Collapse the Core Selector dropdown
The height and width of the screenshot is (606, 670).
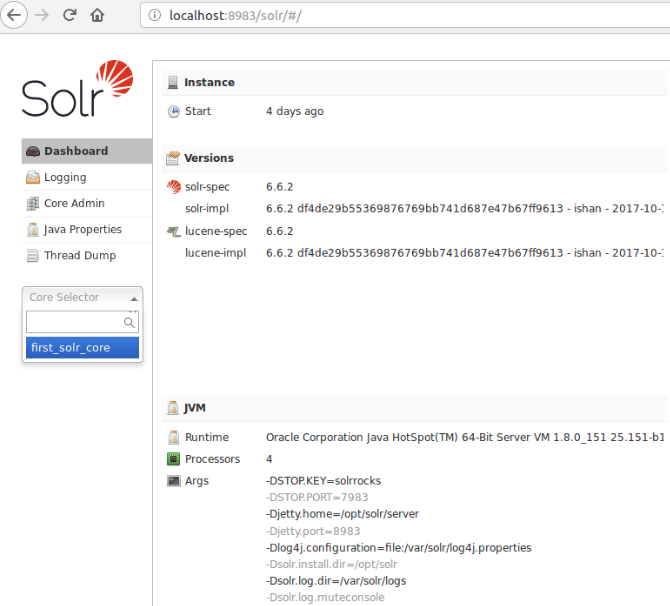pos(82,297)
